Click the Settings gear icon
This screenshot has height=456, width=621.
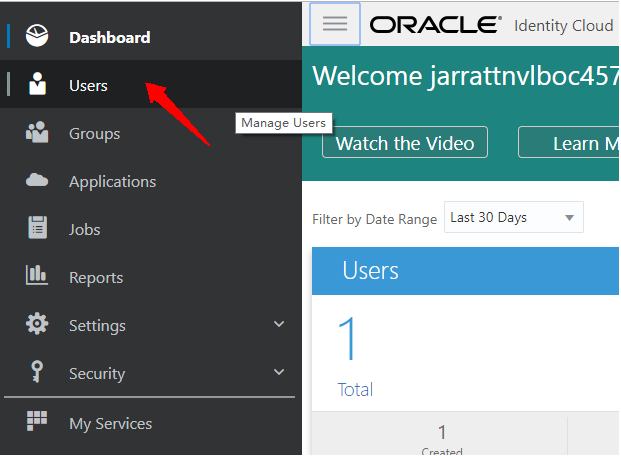pyautogui.click(x=37, y=325)
